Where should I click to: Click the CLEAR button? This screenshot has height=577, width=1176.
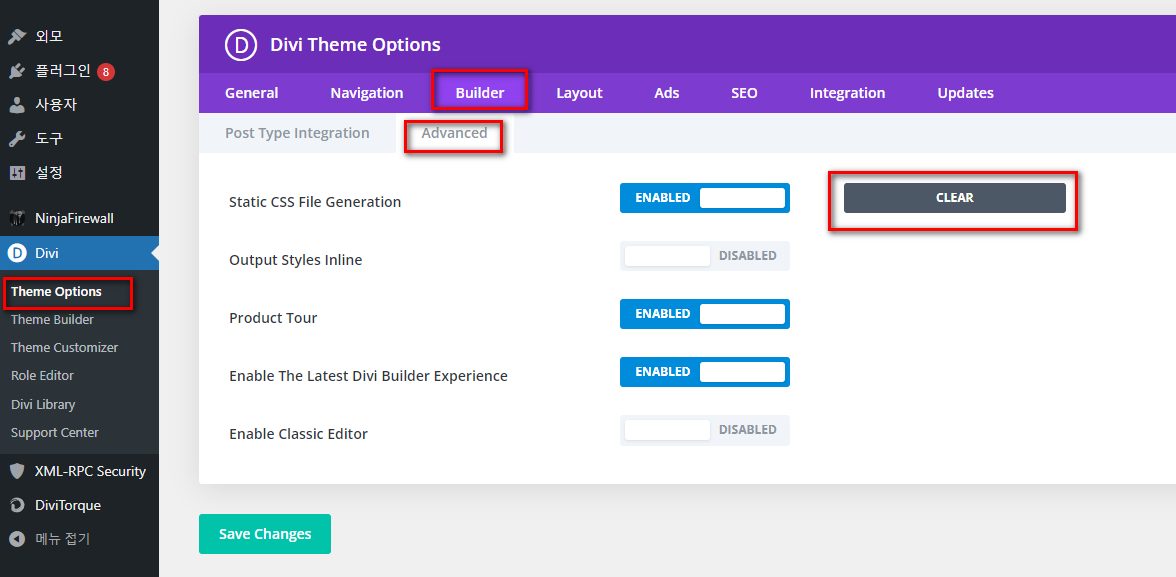[x=955, y=198]
